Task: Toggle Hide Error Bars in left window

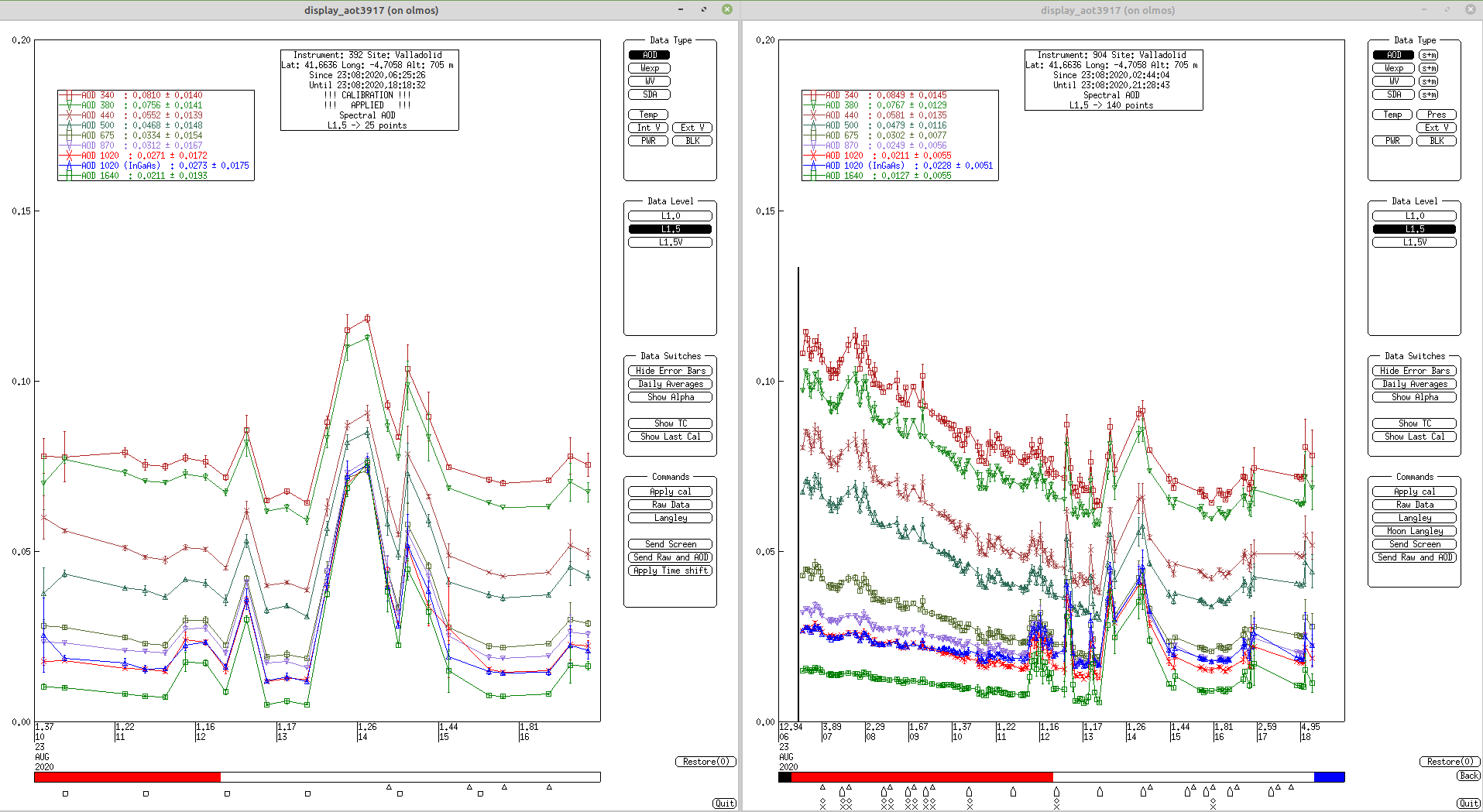Action: (670, 371)
